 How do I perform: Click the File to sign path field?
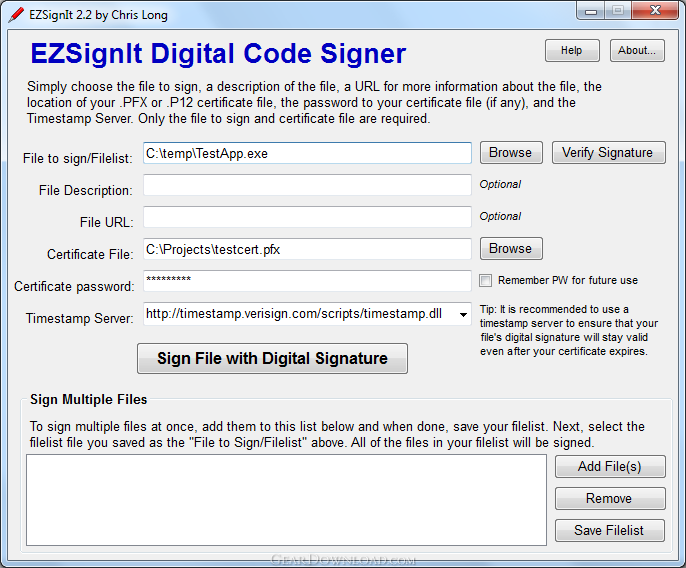coord(307,153)
